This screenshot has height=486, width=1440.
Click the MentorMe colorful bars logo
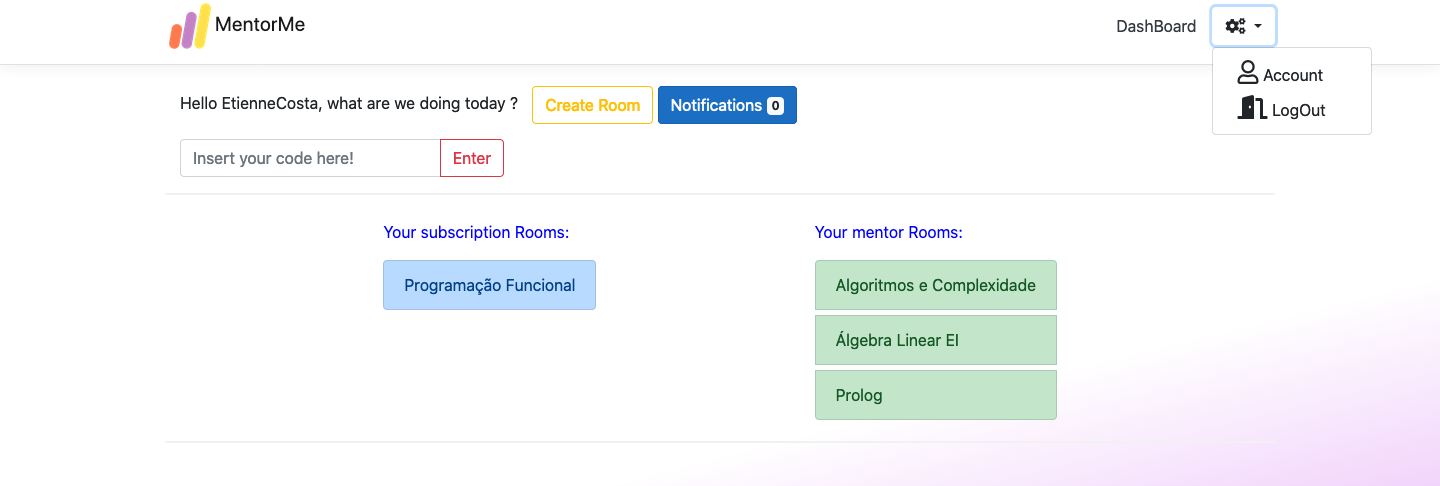190,26
